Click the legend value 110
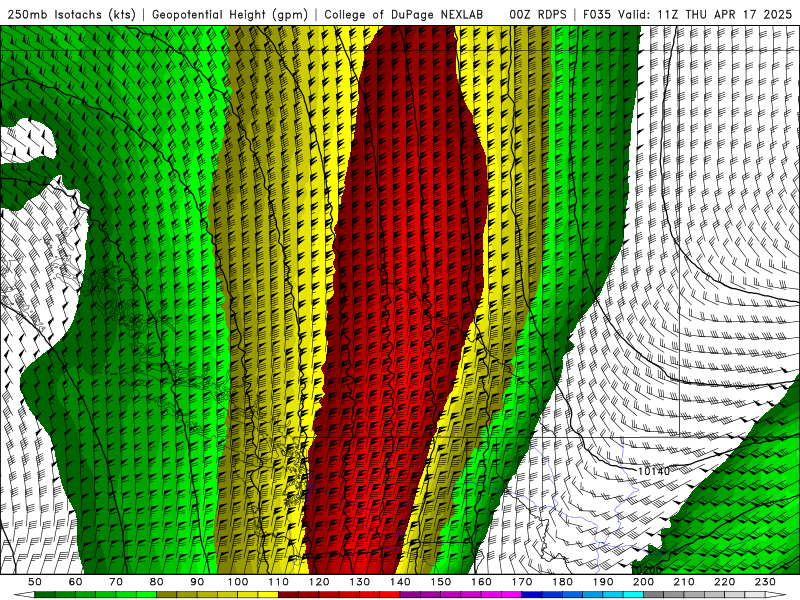The height and width of the screenshot is (600, 800). (278, 582)
